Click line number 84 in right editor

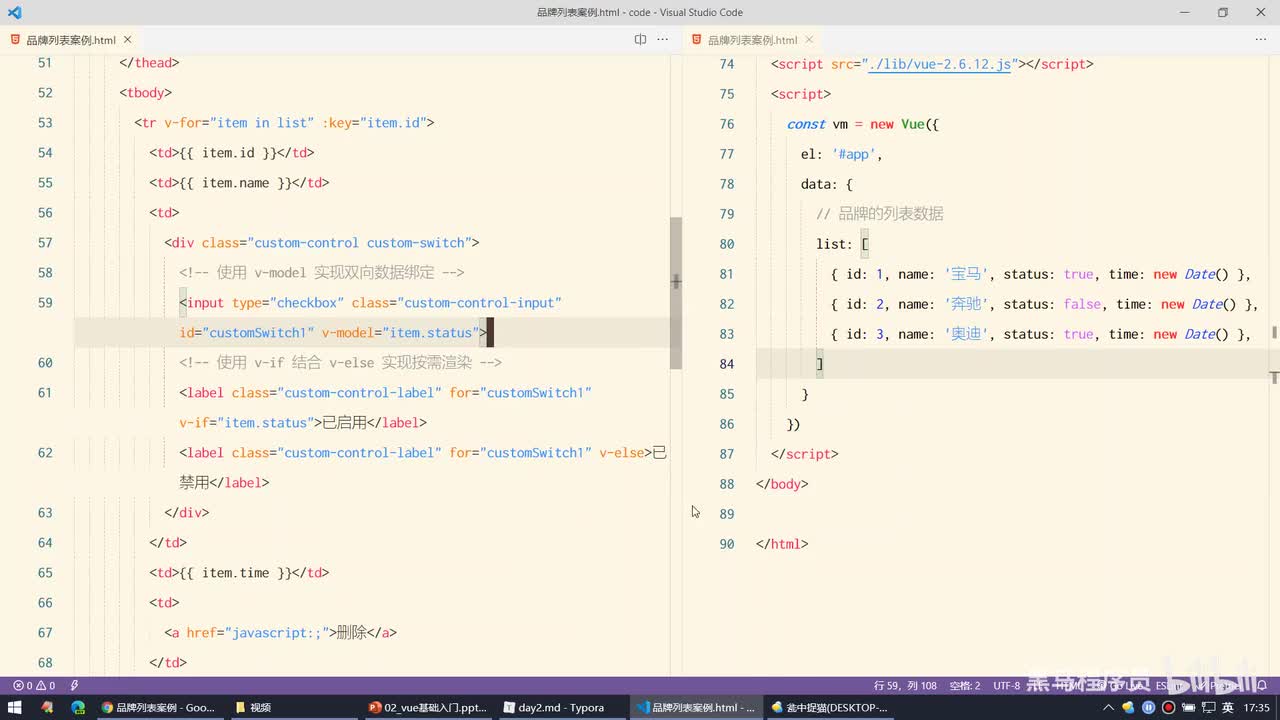pyautogui.click(x=727, y=364)
